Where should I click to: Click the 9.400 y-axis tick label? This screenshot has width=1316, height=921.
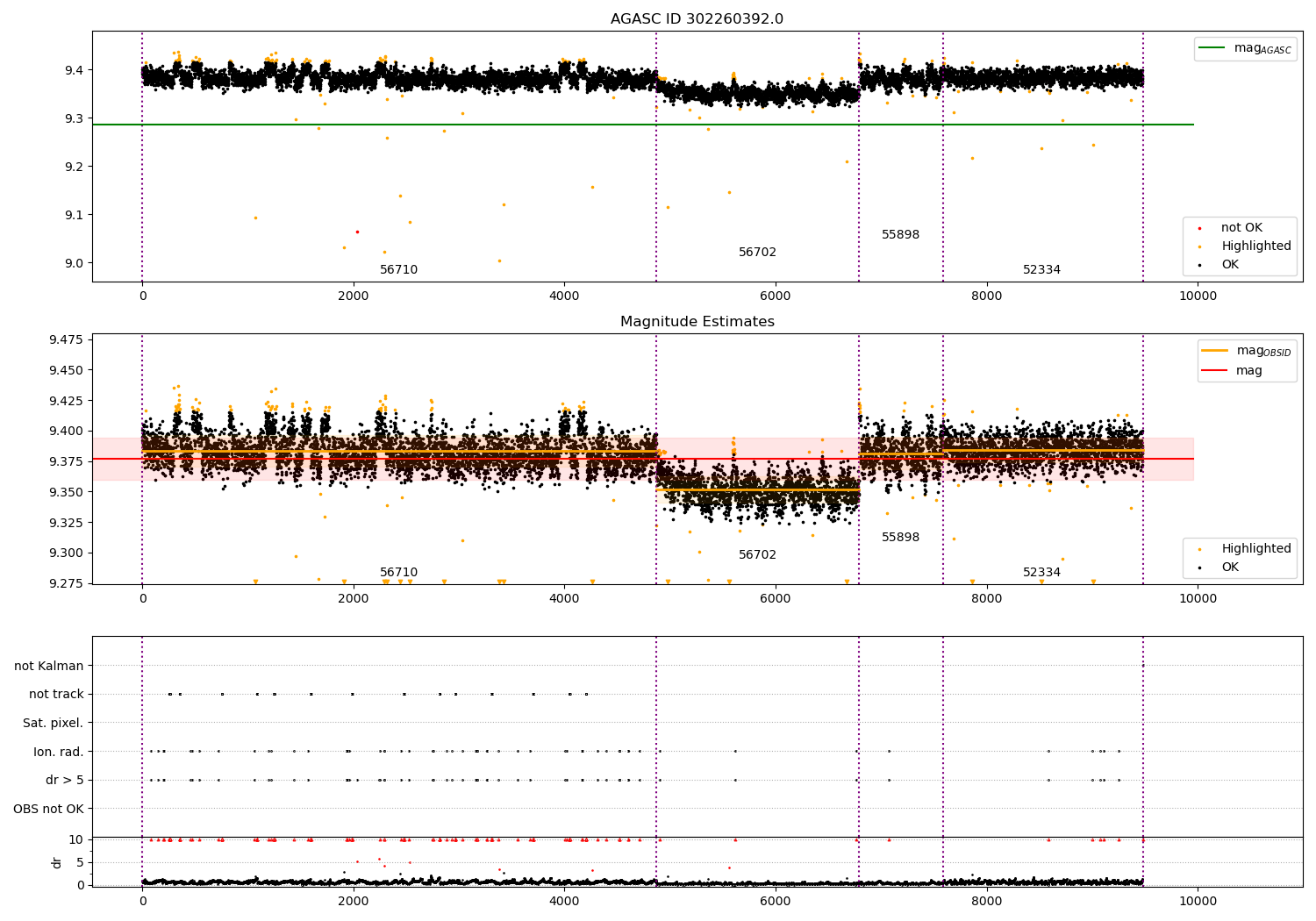66,431
